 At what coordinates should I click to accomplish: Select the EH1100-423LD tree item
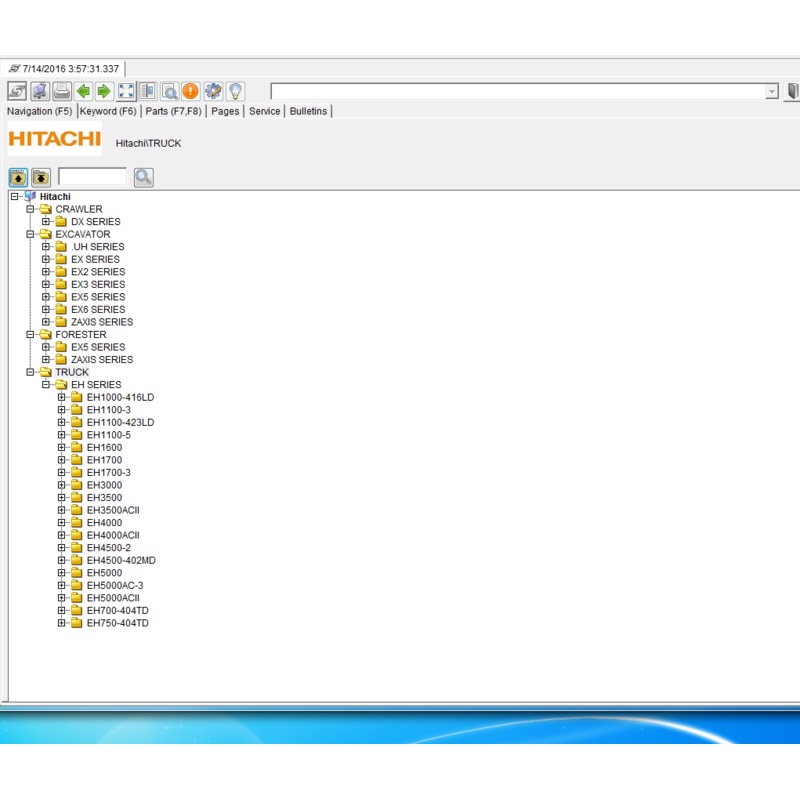point(120,422)
